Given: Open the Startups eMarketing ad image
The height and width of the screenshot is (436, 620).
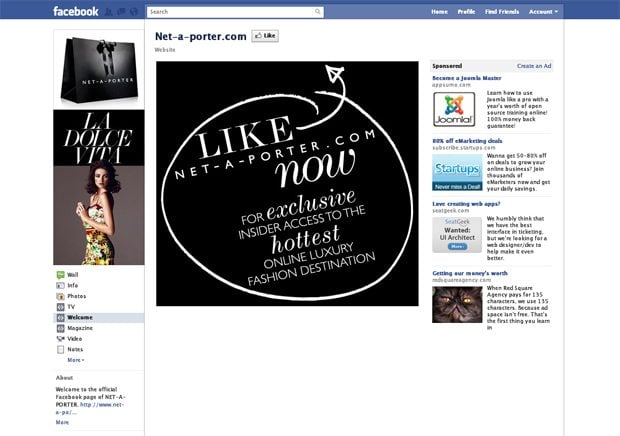Looking at the screenshot, I should click(x=456, y=171).
